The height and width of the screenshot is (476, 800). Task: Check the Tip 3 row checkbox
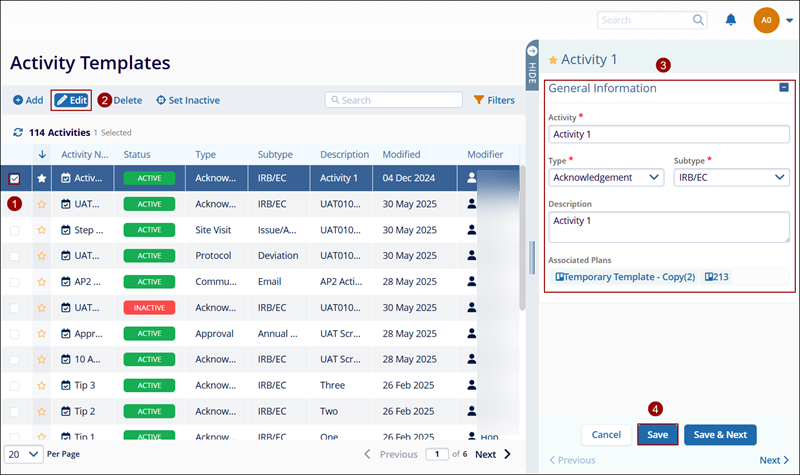(14, 385)
